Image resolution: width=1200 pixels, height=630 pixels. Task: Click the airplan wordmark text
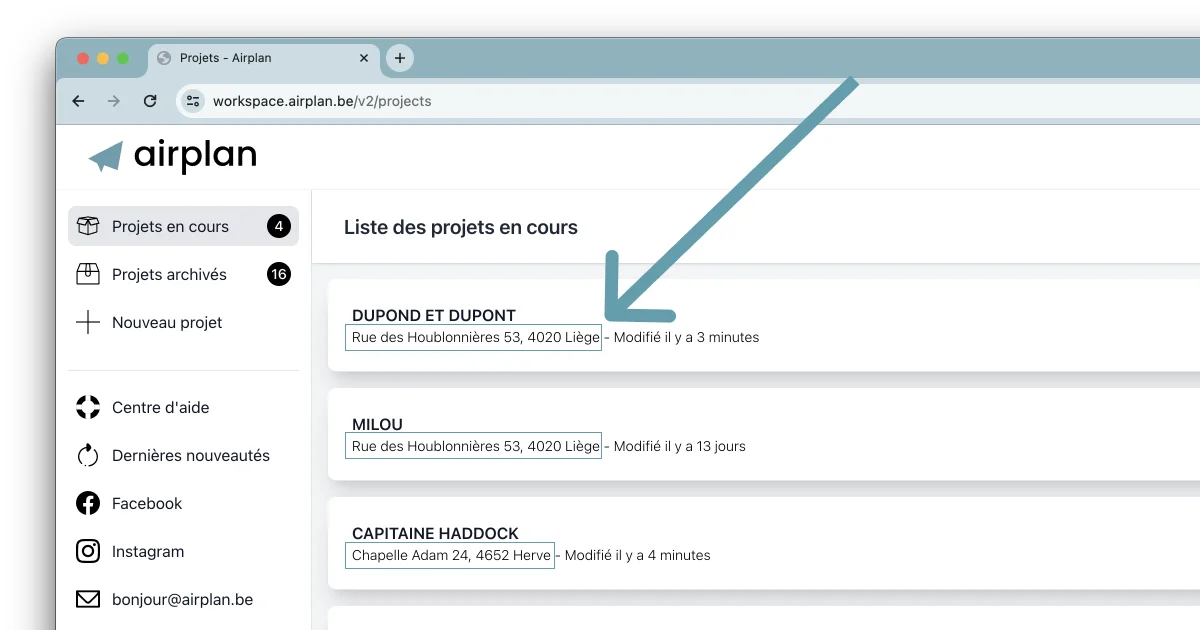coord(195,156)
